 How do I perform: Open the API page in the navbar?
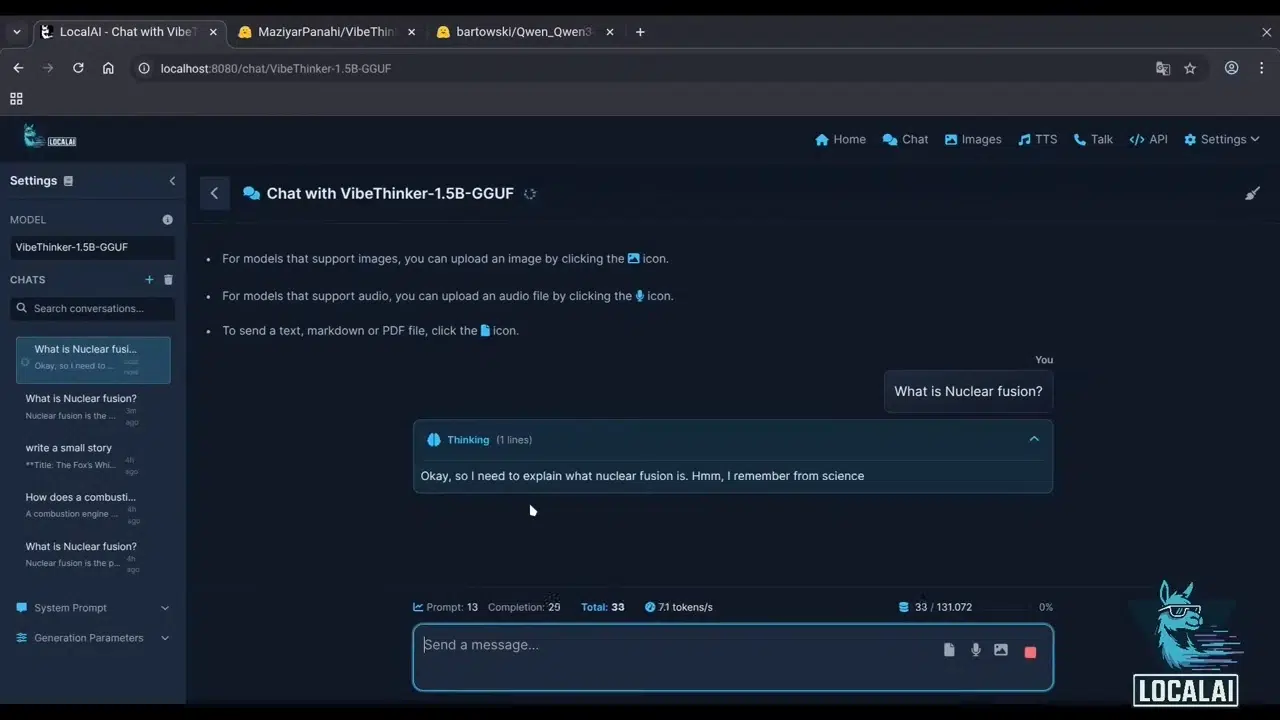pos(1148,139)
